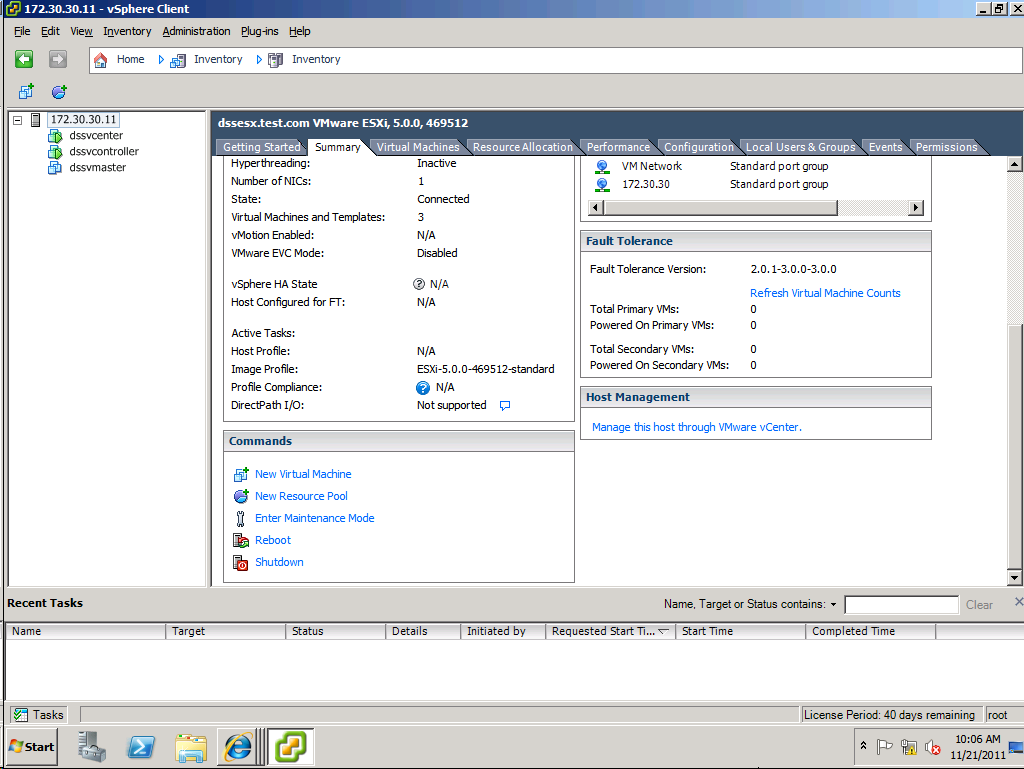Screen dimensions: 1024x769
Task: Select the Virtual Machines tab
Action: (417, 146)
